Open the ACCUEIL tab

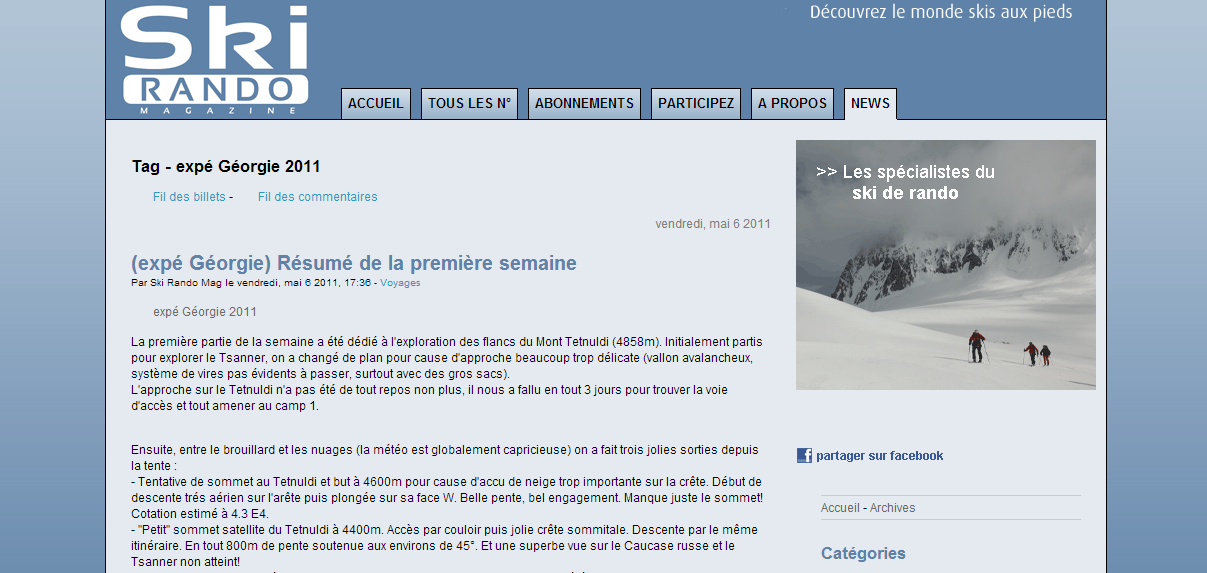coord(376,103)
